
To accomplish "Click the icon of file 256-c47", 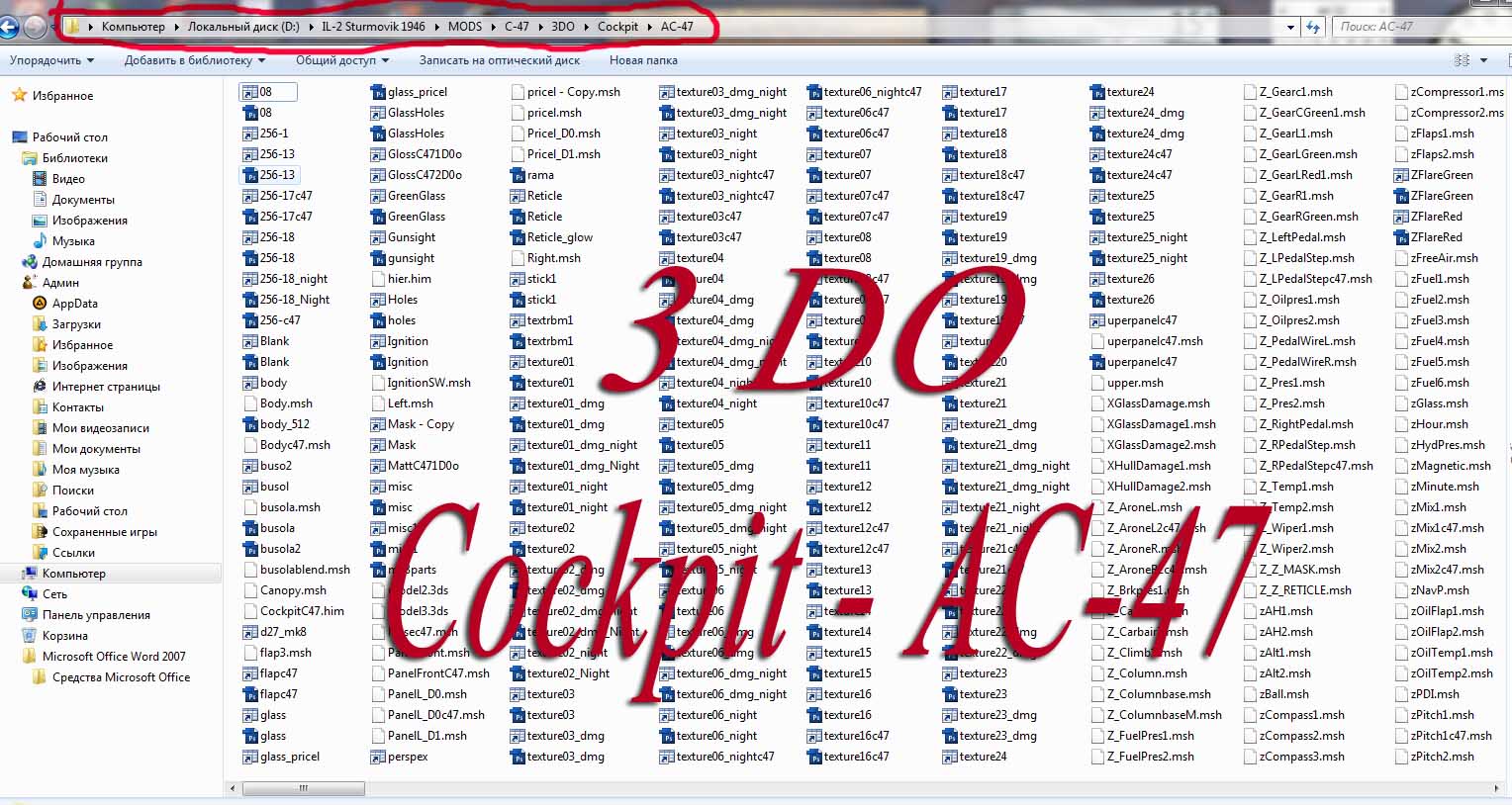I will click(x=250, y=320).
